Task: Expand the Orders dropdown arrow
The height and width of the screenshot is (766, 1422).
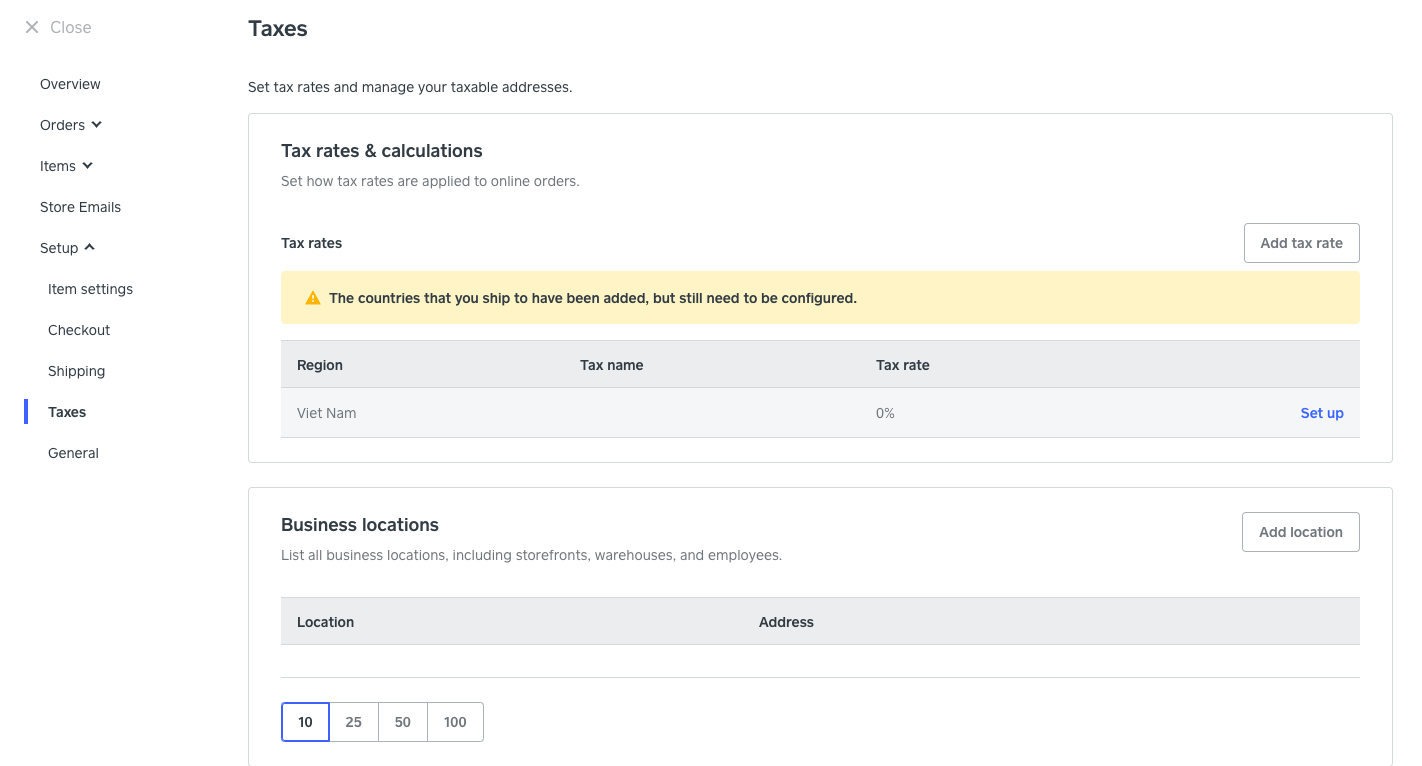Action: click(x=98, y=125)
